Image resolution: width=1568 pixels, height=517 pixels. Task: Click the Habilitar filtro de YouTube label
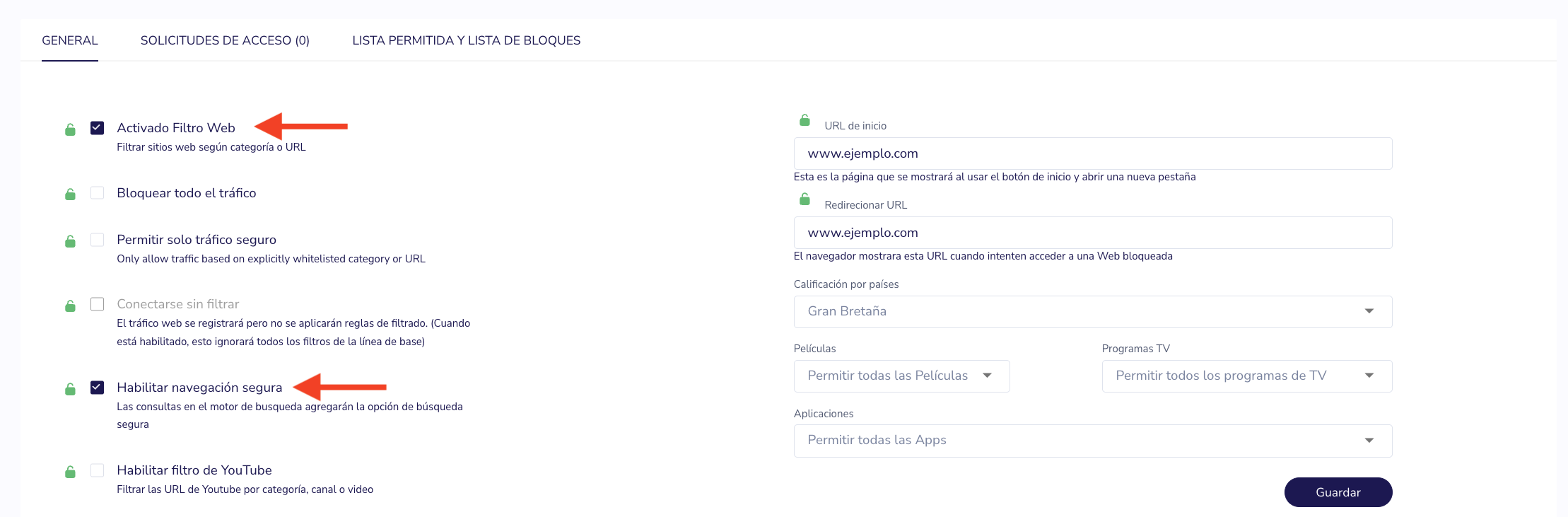click(x=194, y=470)
